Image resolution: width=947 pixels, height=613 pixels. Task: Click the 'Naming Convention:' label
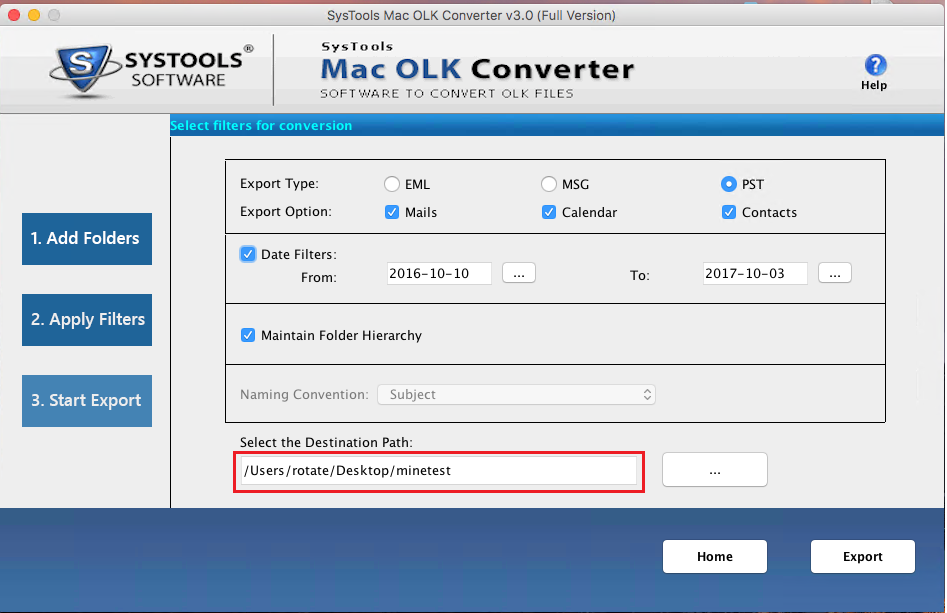point(304,394)
